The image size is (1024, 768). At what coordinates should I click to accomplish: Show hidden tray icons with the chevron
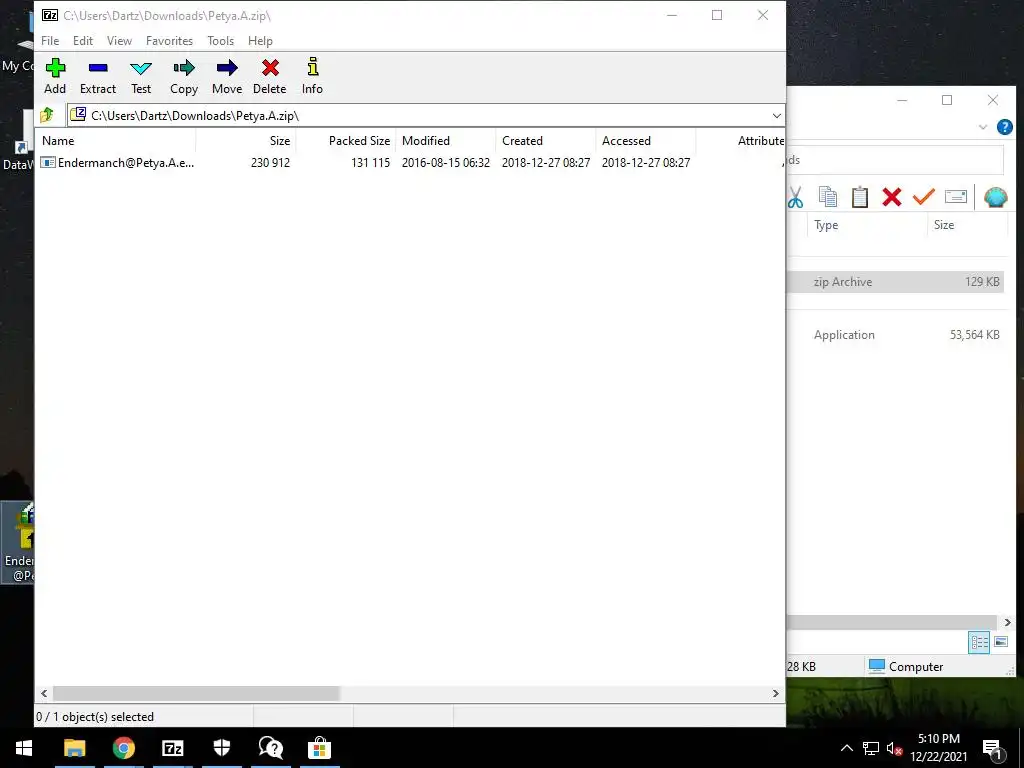click(x=846, y=748)
